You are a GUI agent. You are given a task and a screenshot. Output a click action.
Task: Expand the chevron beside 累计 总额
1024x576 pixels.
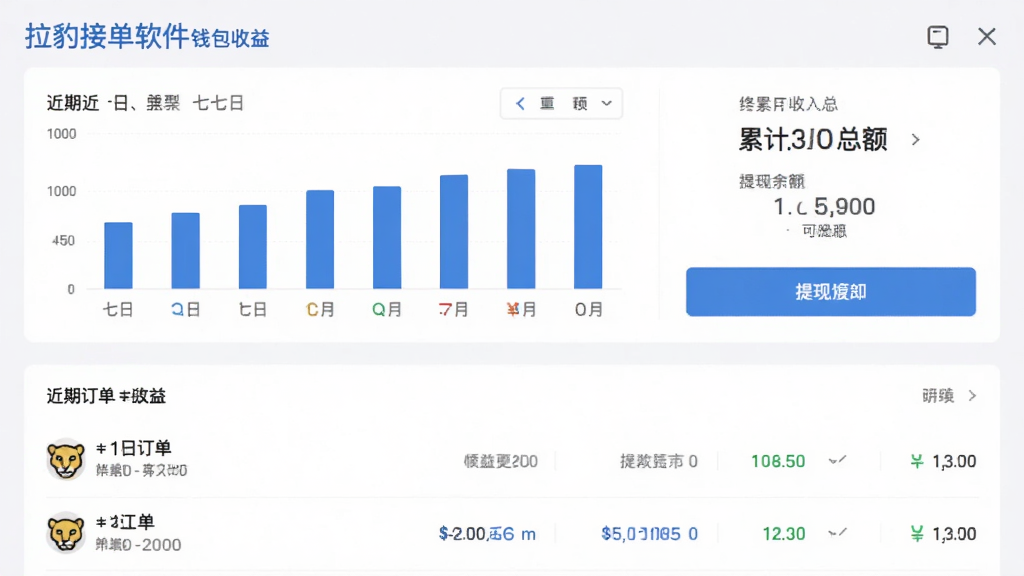pos(916,140)
